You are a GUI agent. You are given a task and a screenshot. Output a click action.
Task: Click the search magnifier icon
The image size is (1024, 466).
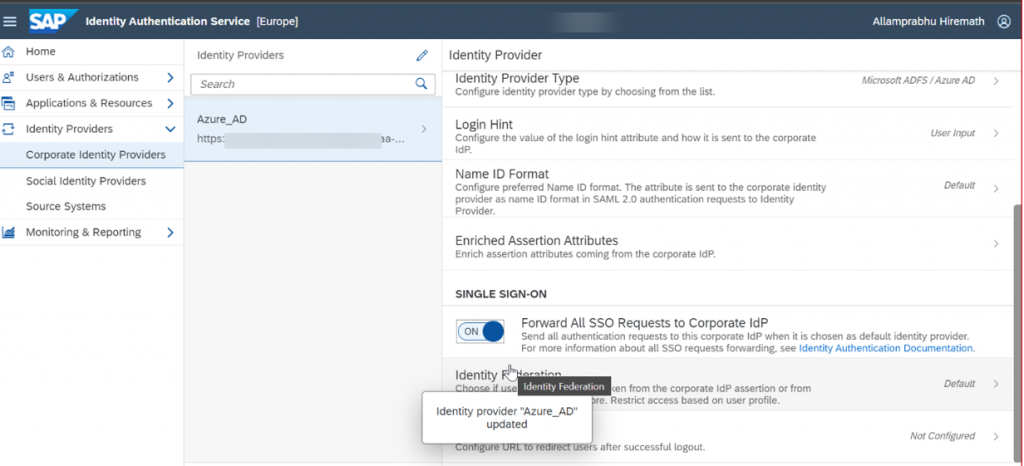coord(421,84)
